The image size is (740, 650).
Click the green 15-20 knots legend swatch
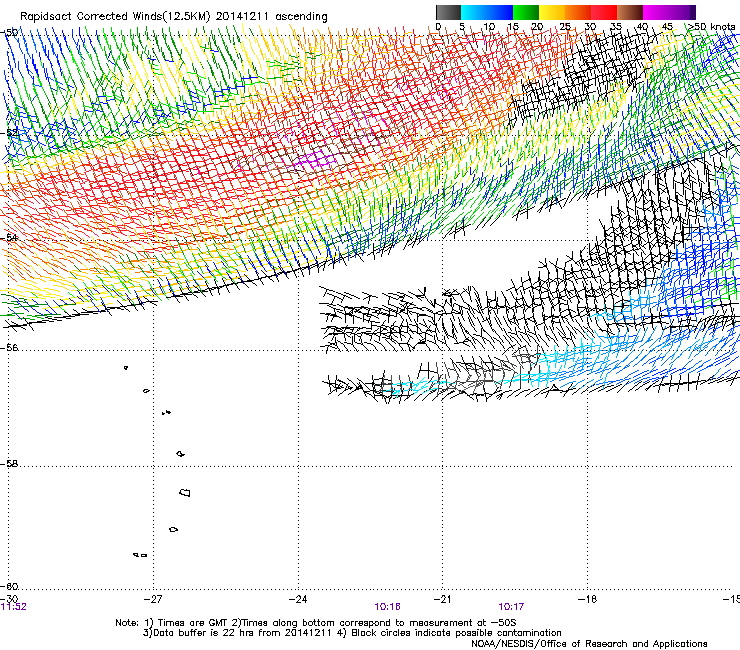coord(526,12)
